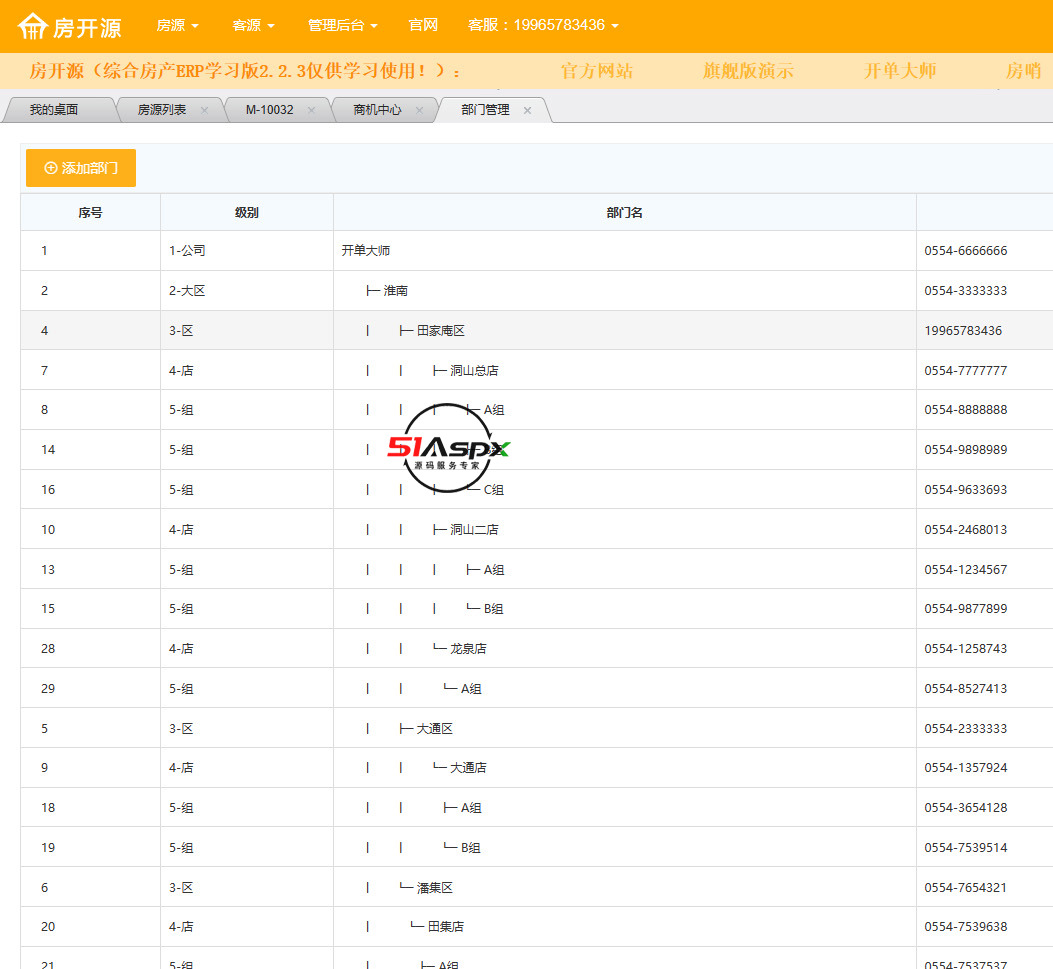Close the 部门管理 tab

[x=527, y=110]
